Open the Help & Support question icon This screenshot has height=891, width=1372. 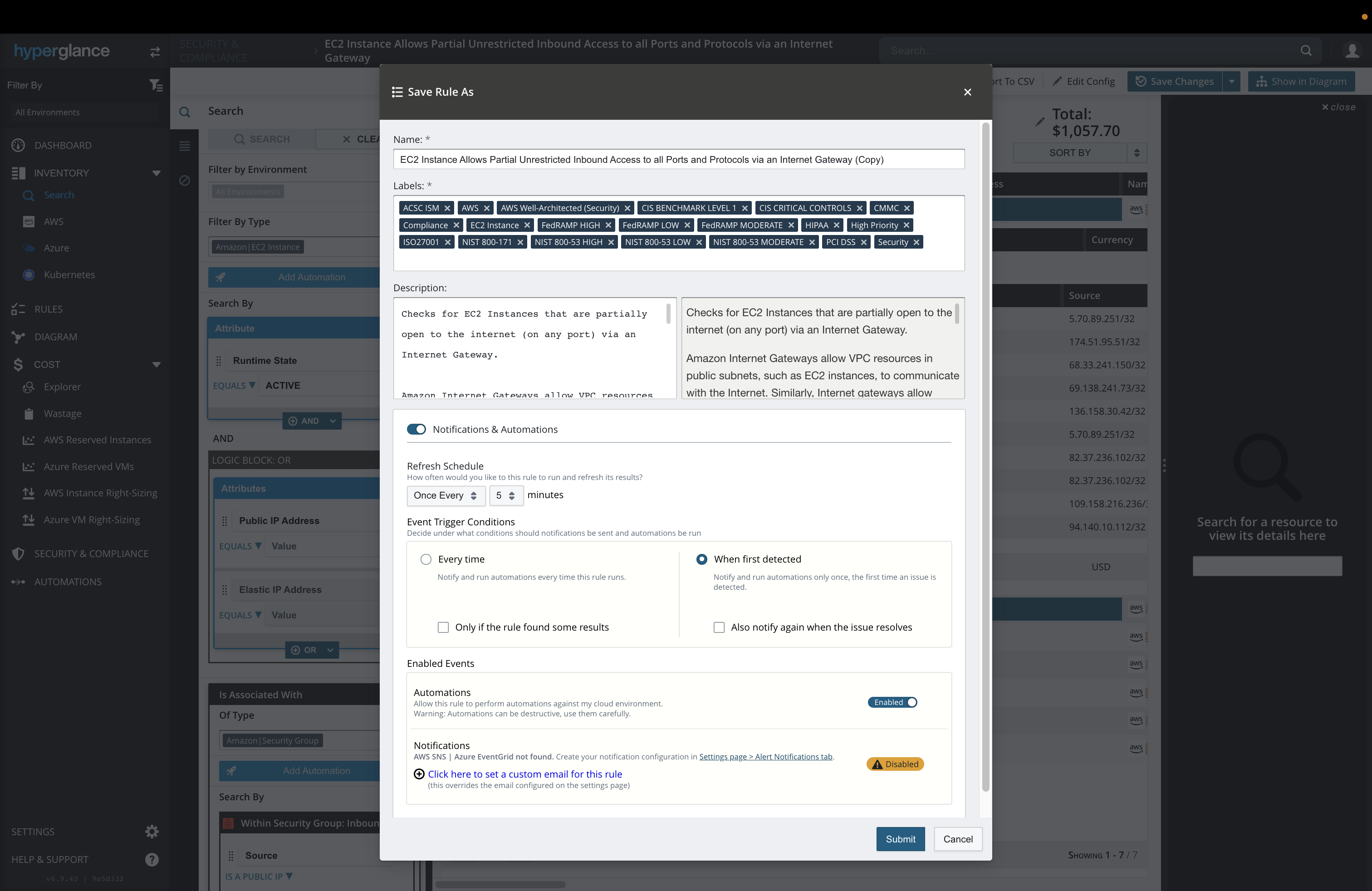152,859
